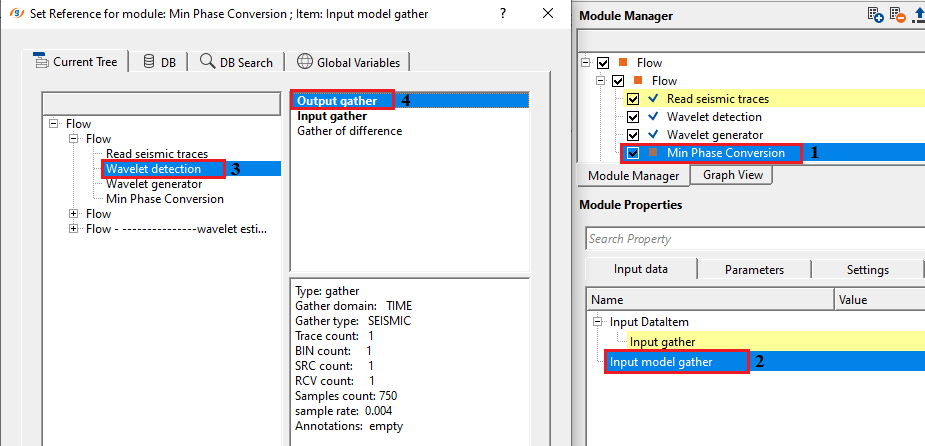This screenshot has height=446, width=925.
Task: Uncheck the Wavelet detection module checkbox
Action: coord(632,117)
